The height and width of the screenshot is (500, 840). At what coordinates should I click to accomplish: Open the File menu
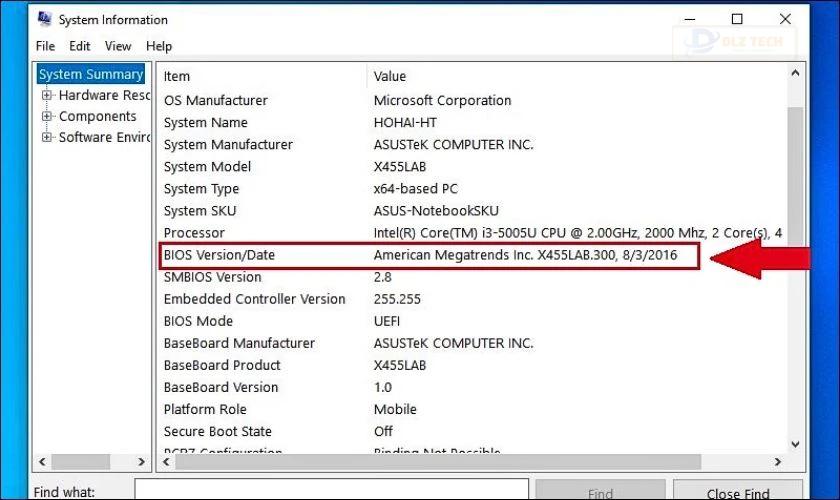45,46
